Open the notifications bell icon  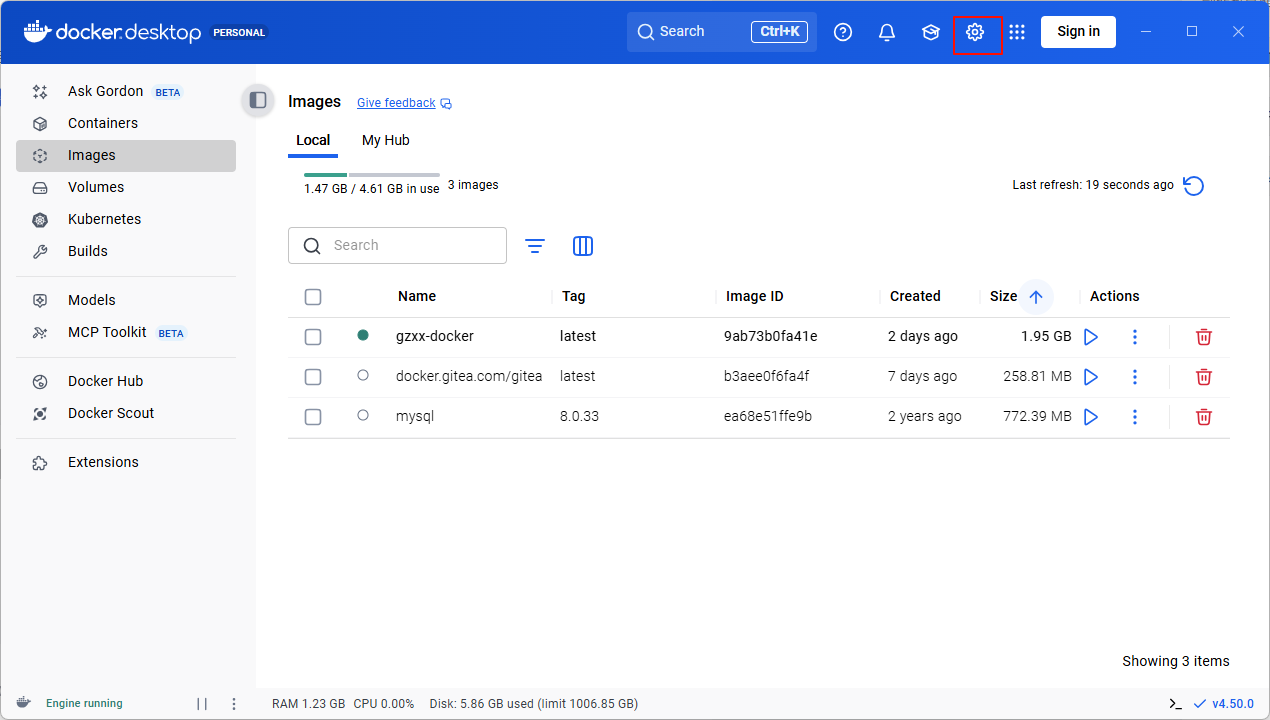(x=887, y=32)
